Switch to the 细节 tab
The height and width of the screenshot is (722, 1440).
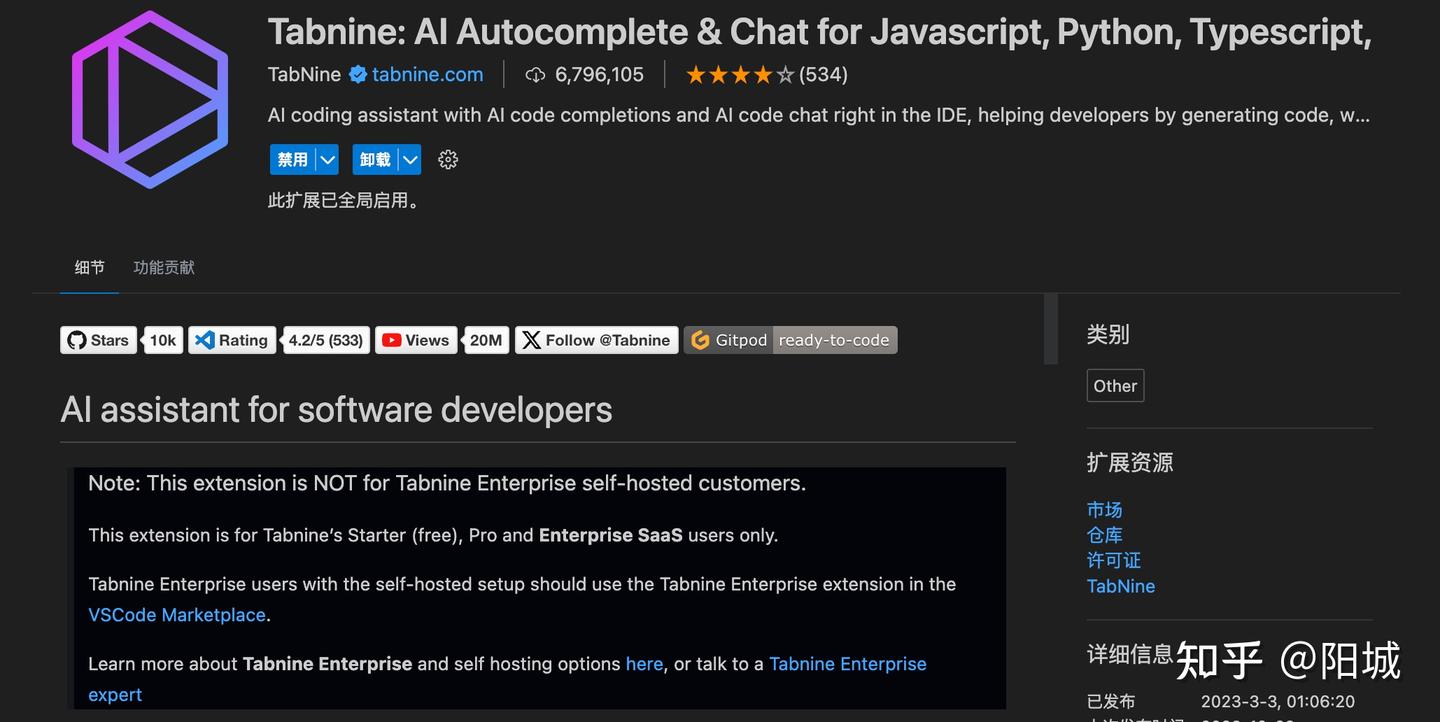point(89,268)
